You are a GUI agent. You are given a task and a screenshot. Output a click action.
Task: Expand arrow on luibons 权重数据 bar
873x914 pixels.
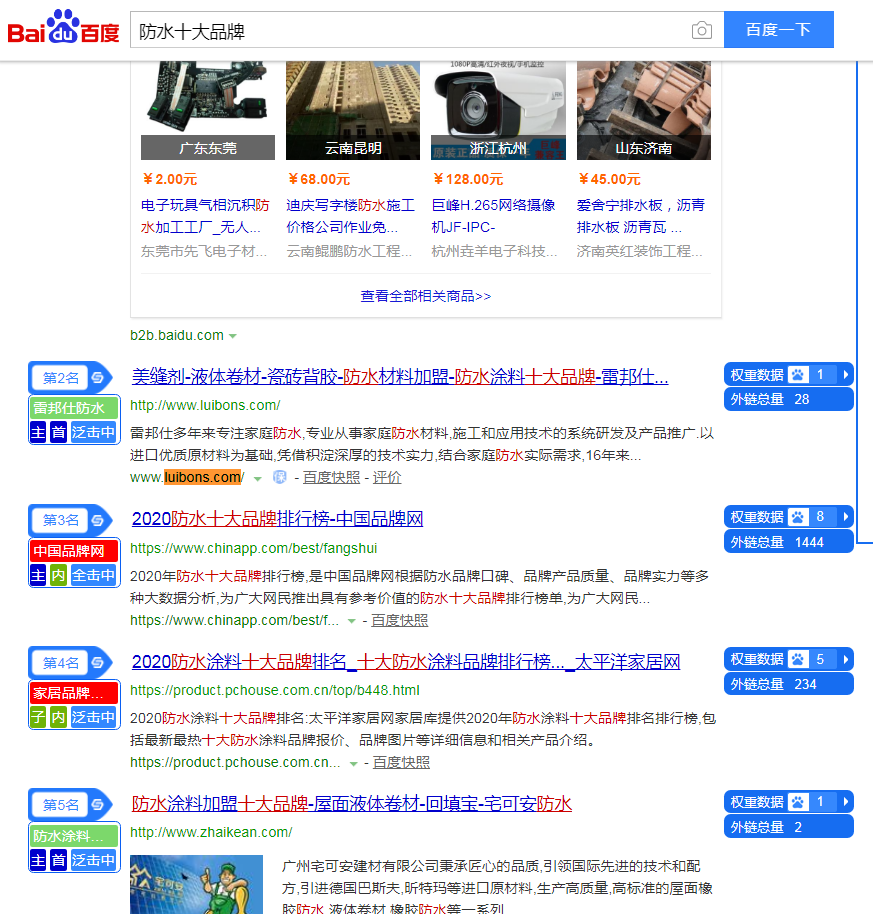[x=846, y=374]
